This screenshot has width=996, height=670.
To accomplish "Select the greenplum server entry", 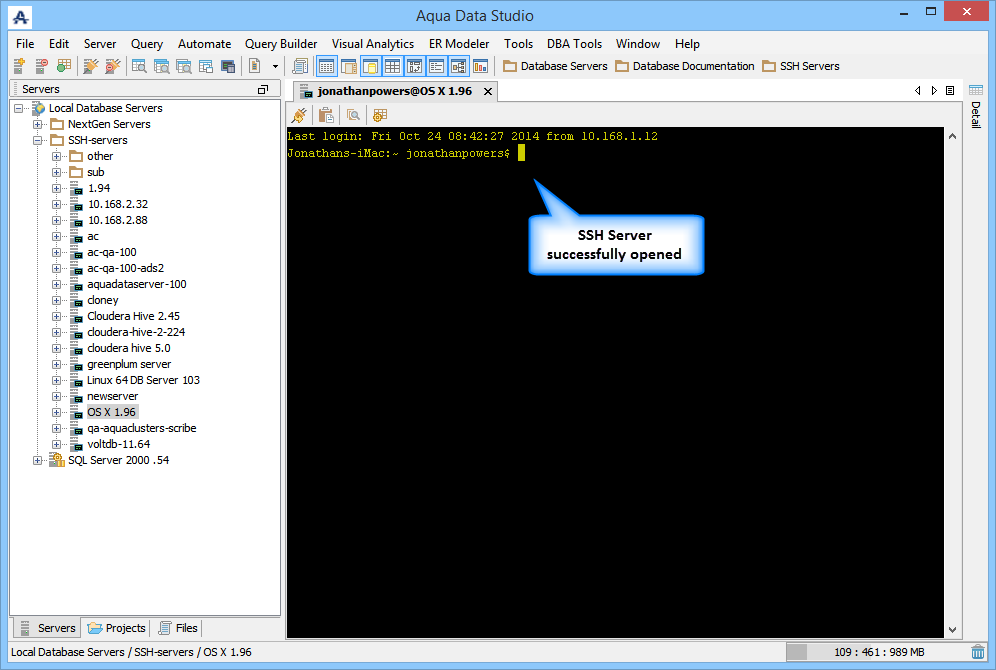I will tap(129, 365).
